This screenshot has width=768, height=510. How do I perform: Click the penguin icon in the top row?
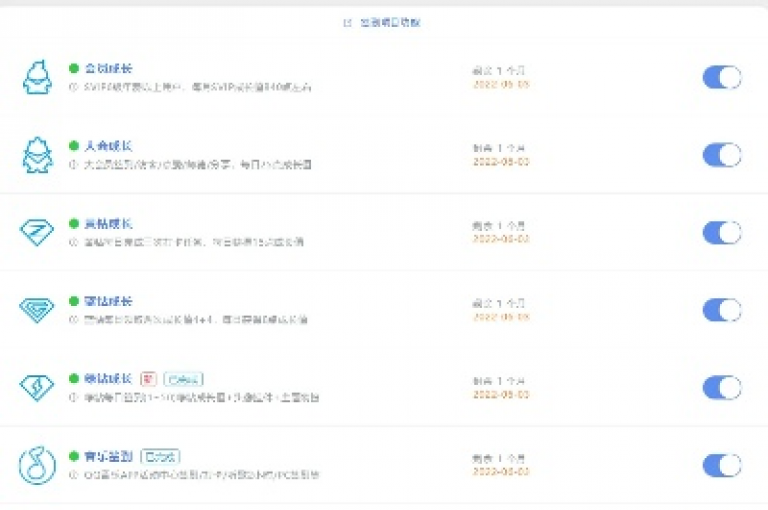tap(37, 77)
